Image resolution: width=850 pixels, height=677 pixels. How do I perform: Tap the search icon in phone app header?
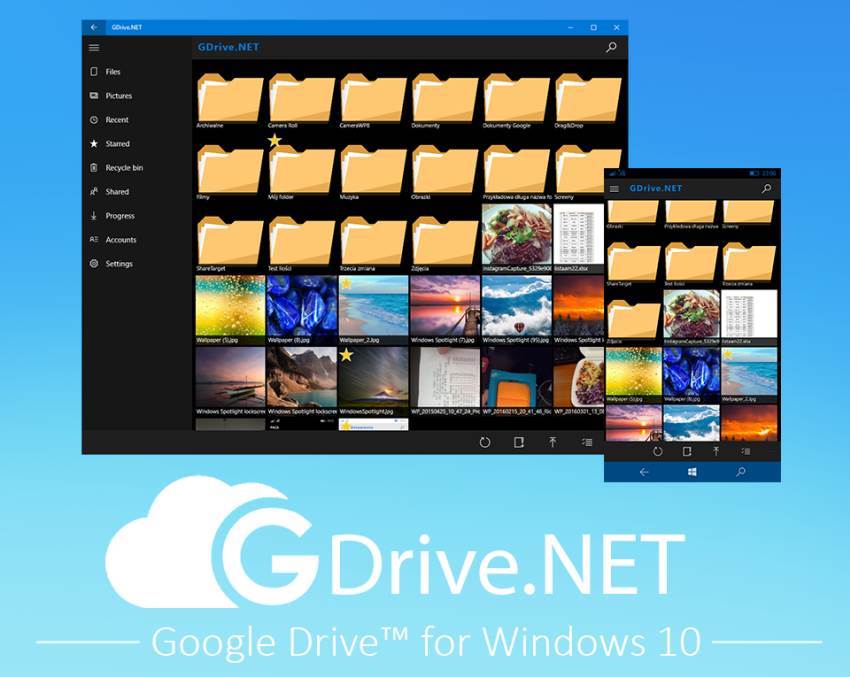tap(766, 188)
